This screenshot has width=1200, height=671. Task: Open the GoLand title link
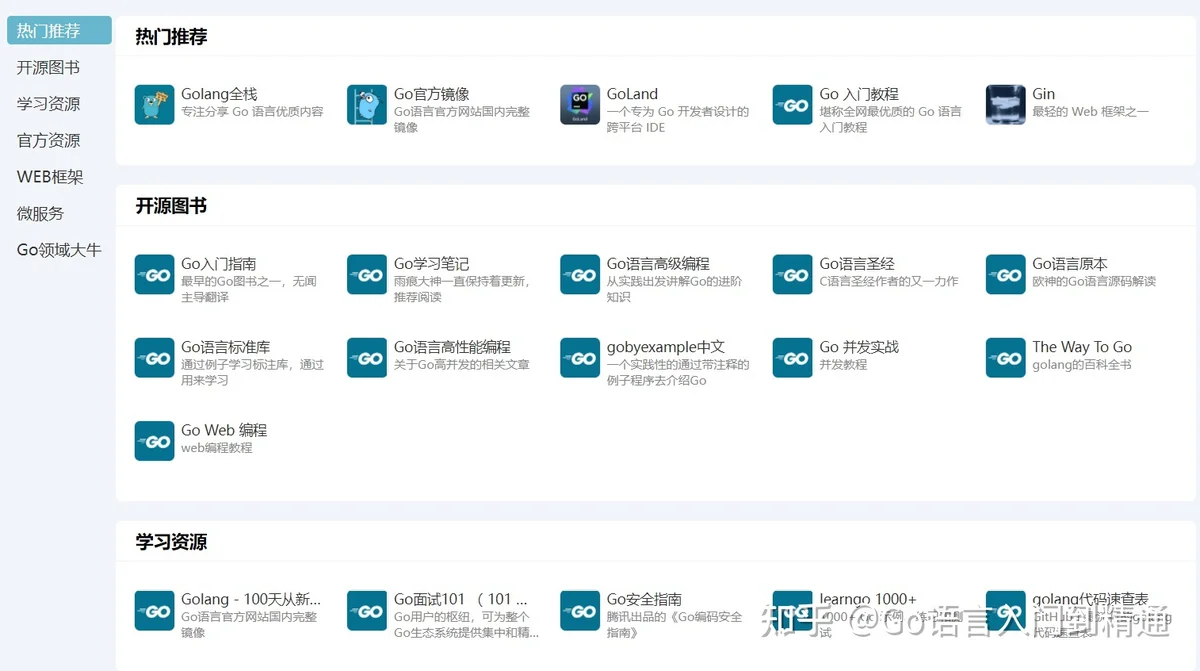(633, 94)
